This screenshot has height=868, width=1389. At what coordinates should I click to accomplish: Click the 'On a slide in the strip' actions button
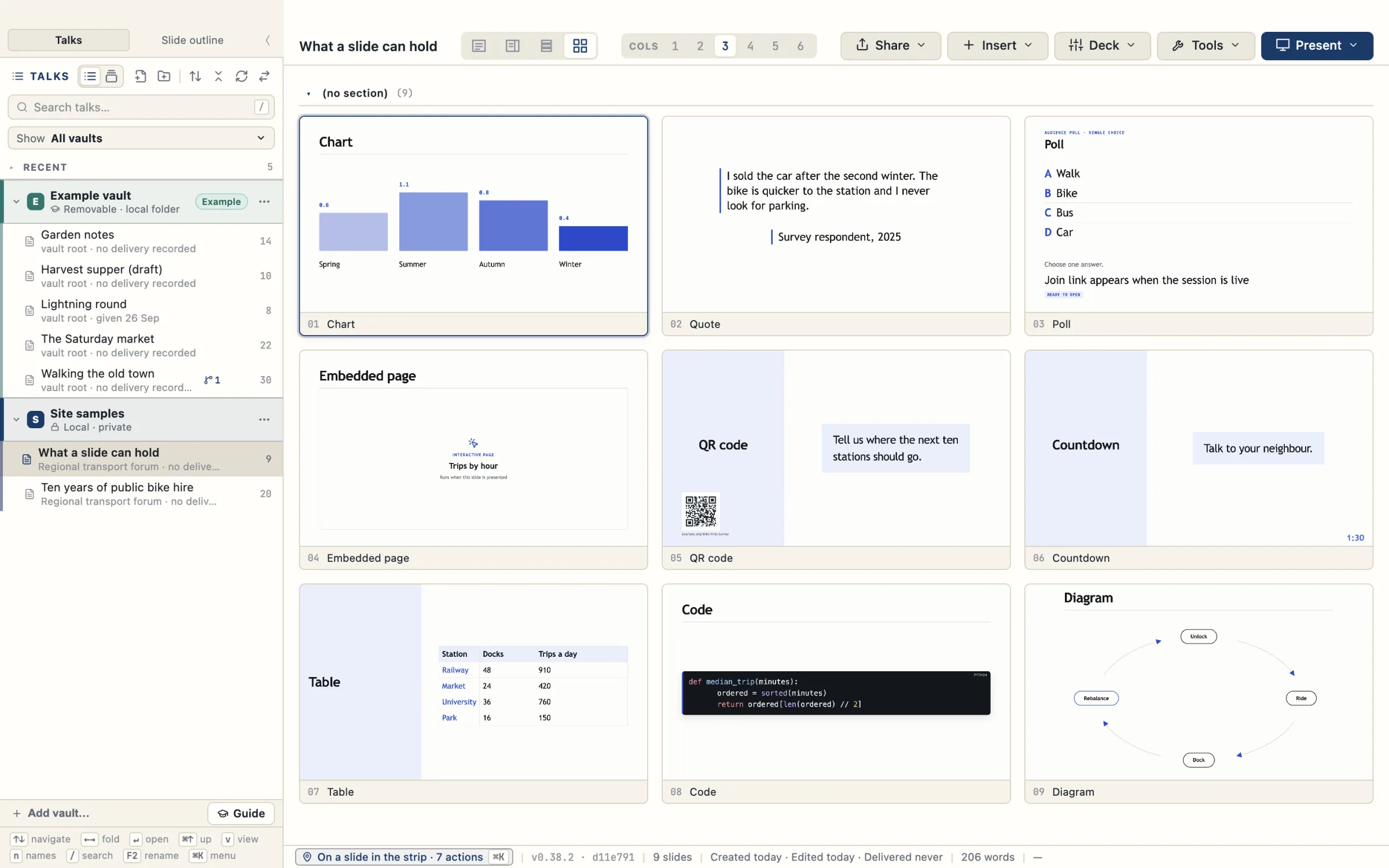click(404, 857)
